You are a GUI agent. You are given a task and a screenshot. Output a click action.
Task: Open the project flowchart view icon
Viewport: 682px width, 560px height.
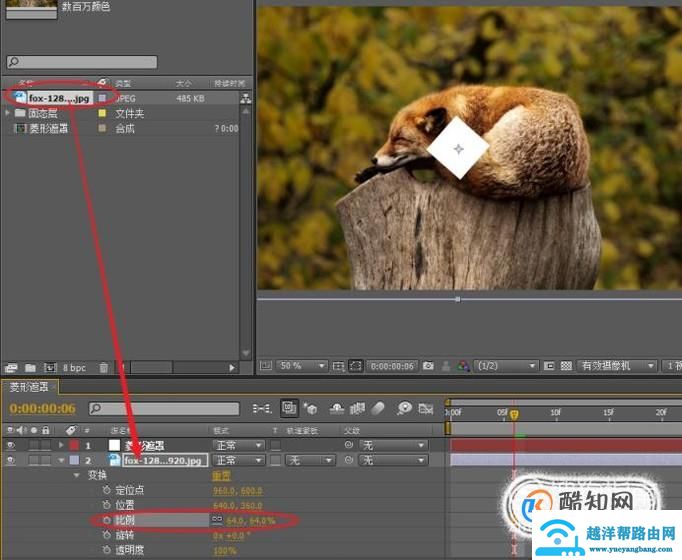[x=246, y=98]
